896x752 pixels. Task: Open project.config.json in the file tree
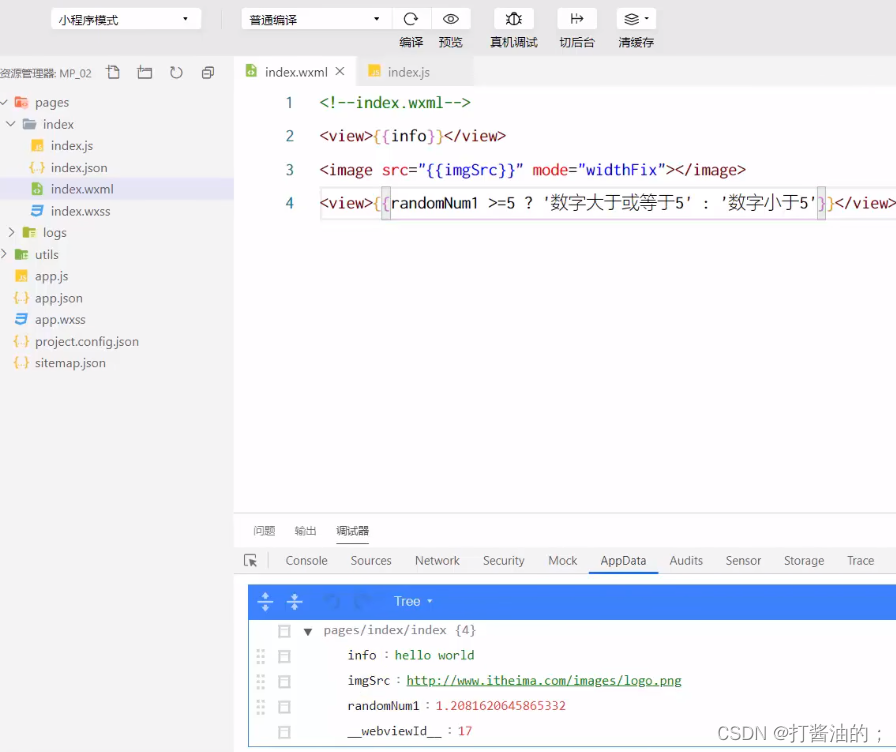(87, 341)
